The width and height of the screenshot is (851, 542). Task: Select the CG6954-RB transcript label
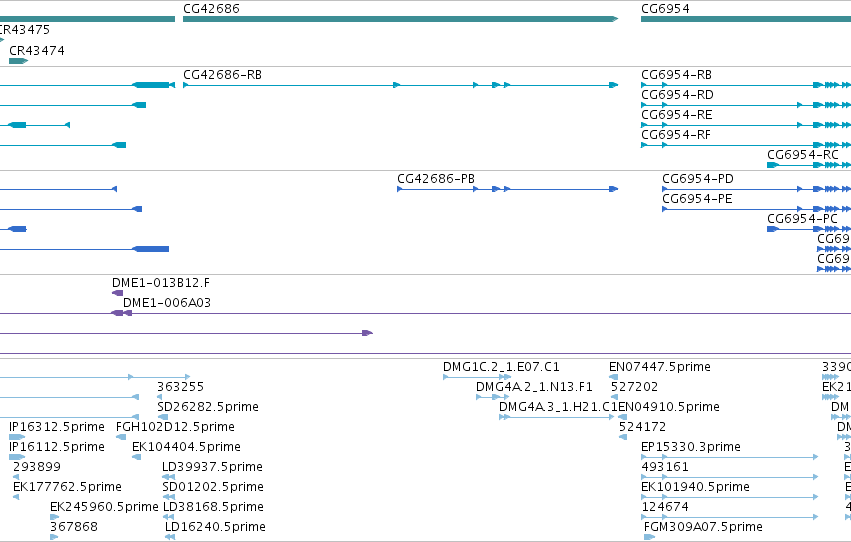click(x=676, y=75)
